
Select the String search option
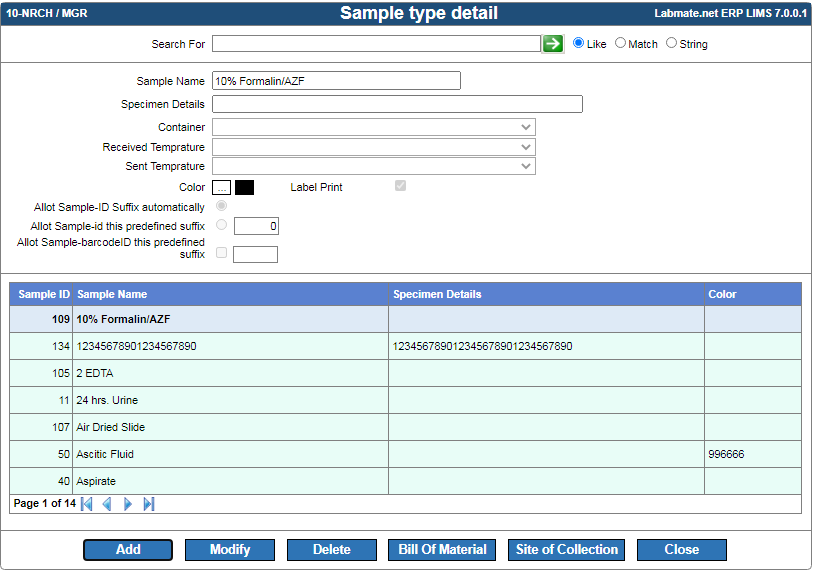coord(672,43)
